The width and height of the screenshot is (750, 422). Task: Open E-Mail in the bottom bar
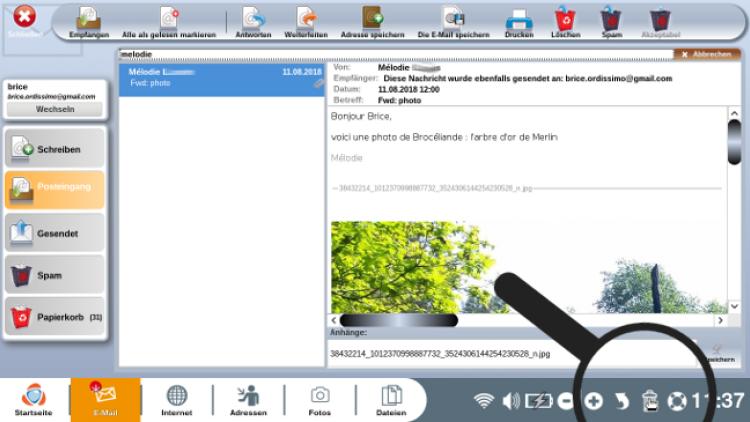click(x=105, y=399)
